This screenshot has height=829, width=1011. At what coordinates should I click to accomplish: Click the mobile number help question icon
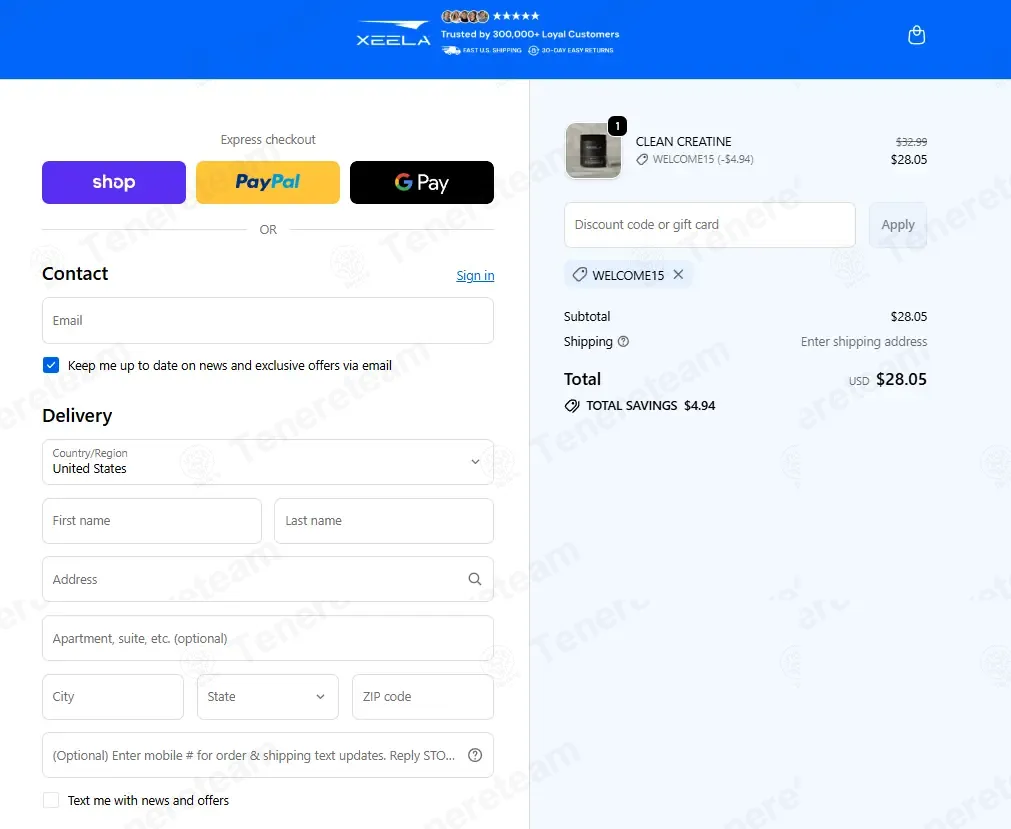click(x=475, y=755)
